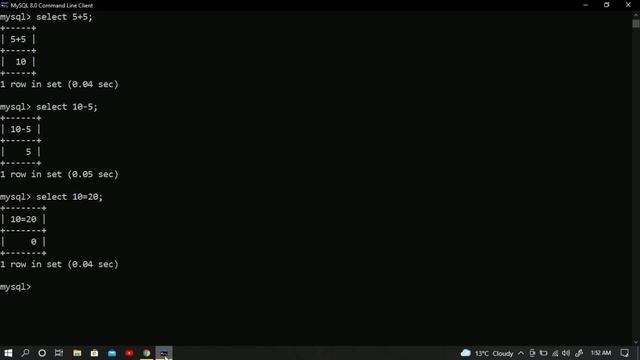
Task: Open Task View on taskbar
Action: [59, 353]
